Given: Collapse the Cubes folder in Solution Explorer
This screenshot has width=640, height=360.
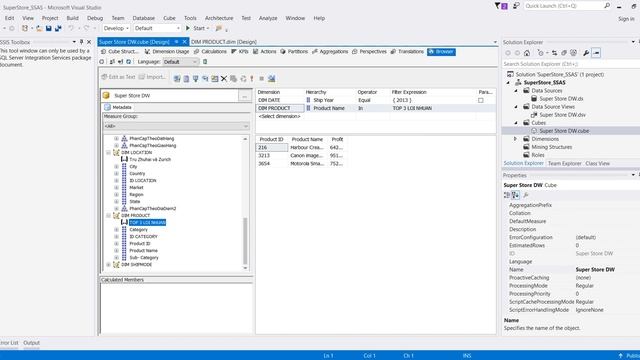Looking at the screenshot, I should [516, 123].
